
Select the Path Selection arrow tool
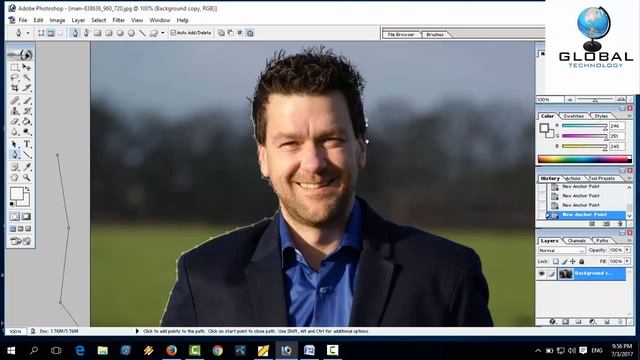pyautogui.click(x=15, y=144)
